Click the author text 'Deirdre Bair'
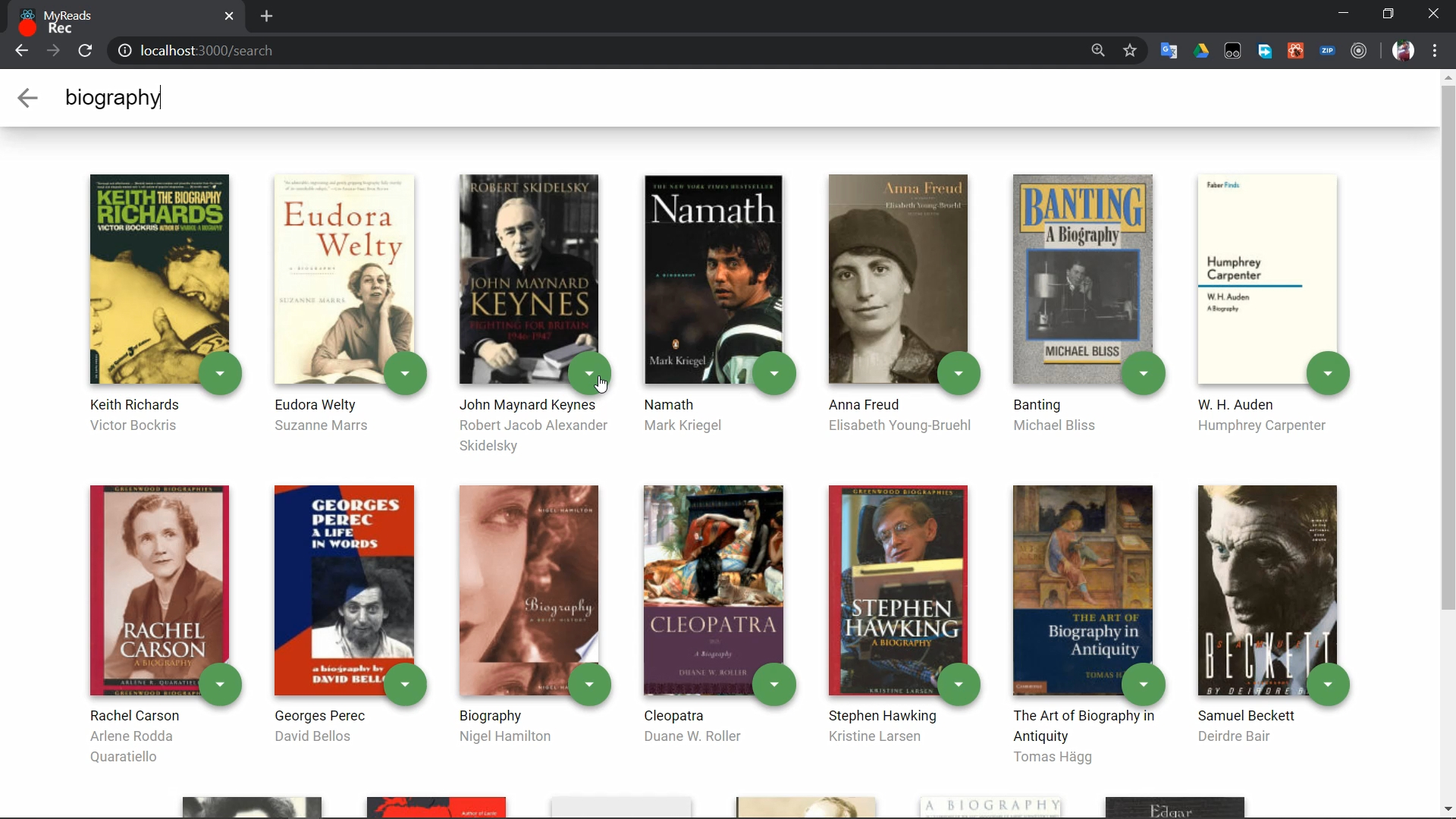The width and height of the screenshot is (1456, 819). click(x=1234, y=736)
